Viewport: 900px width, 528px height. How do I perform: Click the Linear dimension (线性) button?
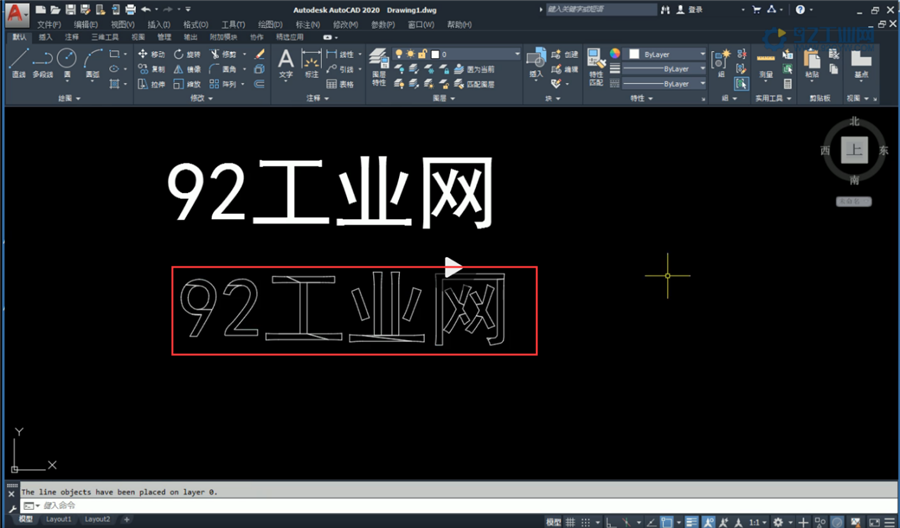[340, 55]
